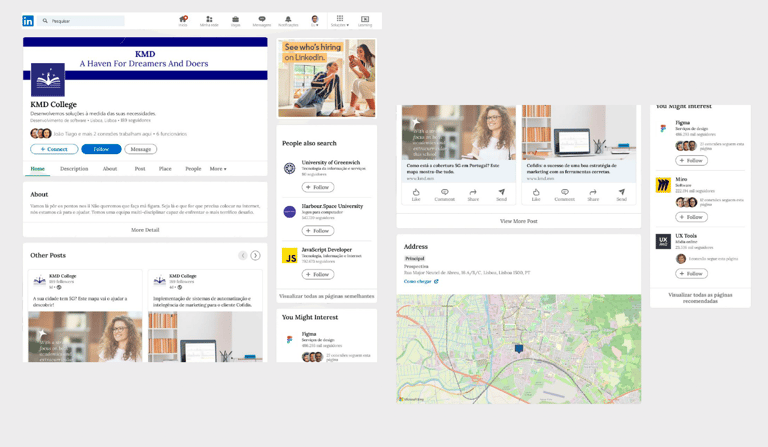768x447 pixels.
Task: Follow JavaScript Developer
Action: 318,274
